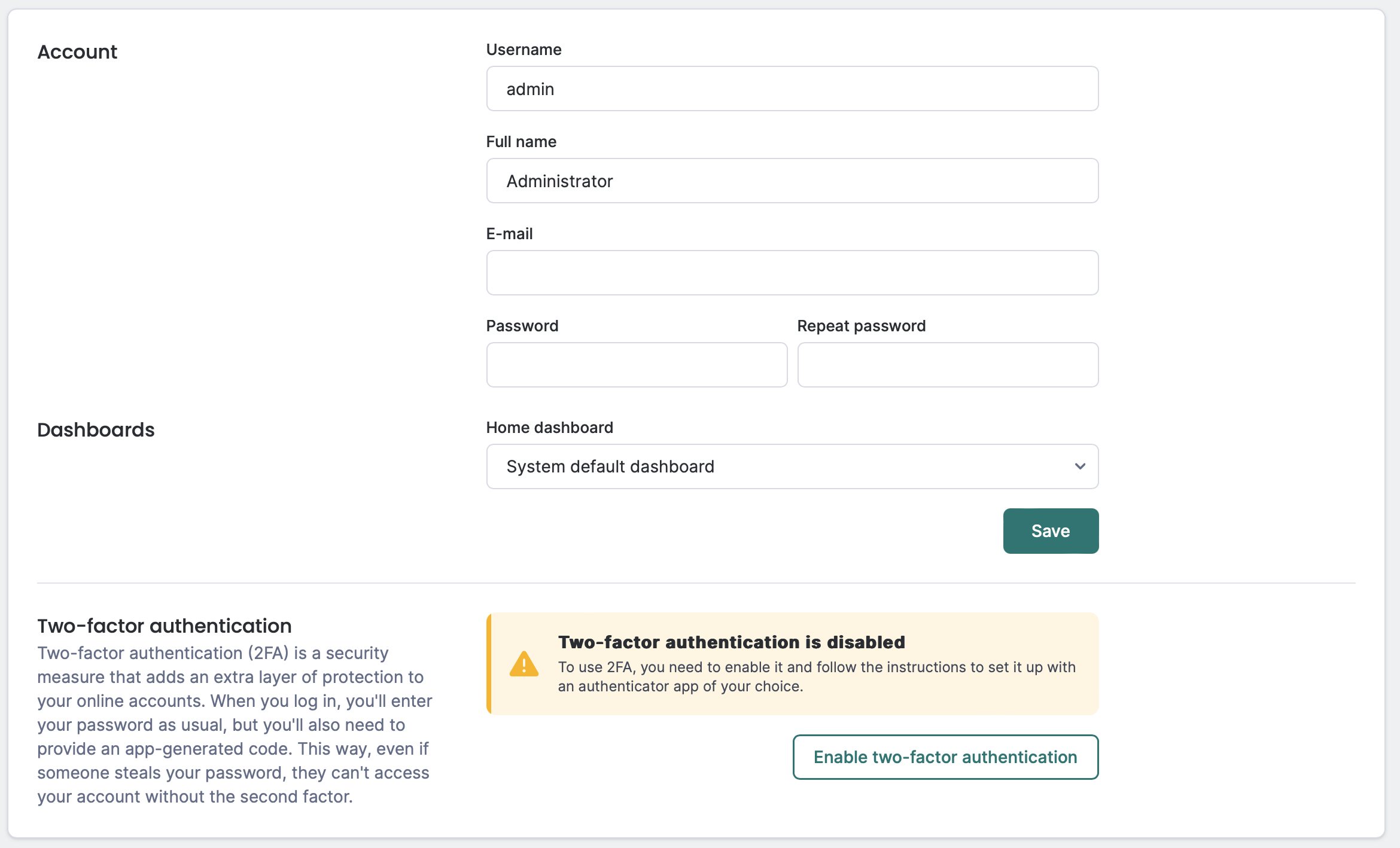The height and width of the screenshot is (848, 1400).
Task: Enable two-factor authentication
Action: [945, 757]
